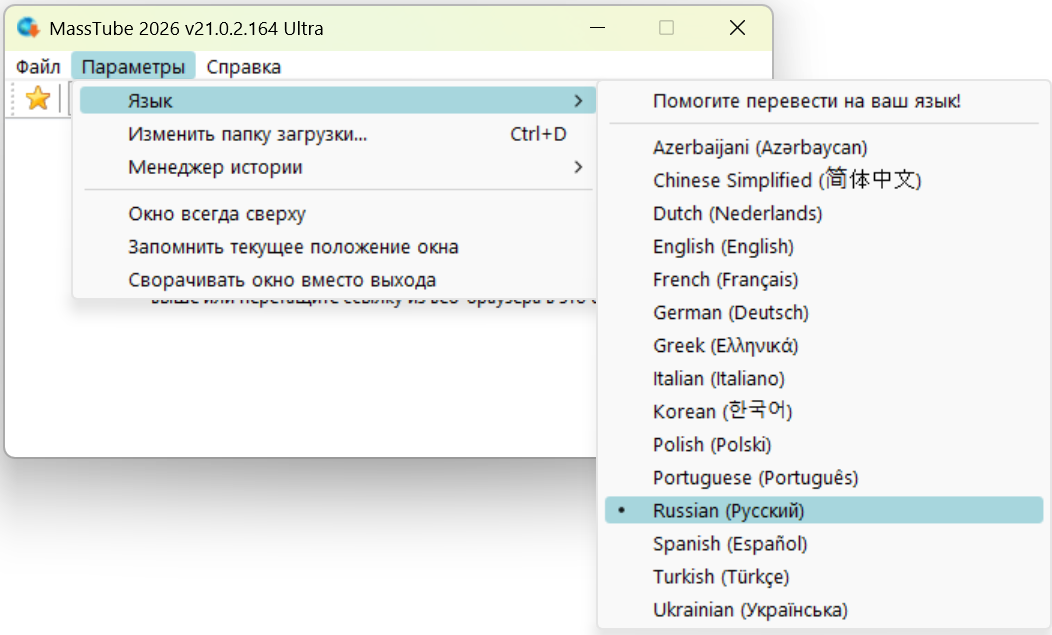Select Russian (Русский) language
This screenshot has height=635, width=1052.
(824, 511)
